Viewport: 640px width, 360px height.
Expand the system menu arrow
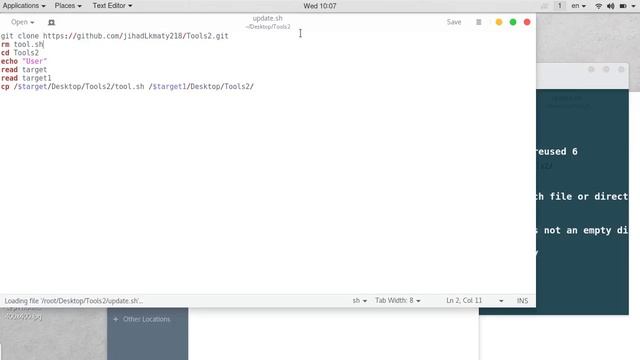(634, 6)
